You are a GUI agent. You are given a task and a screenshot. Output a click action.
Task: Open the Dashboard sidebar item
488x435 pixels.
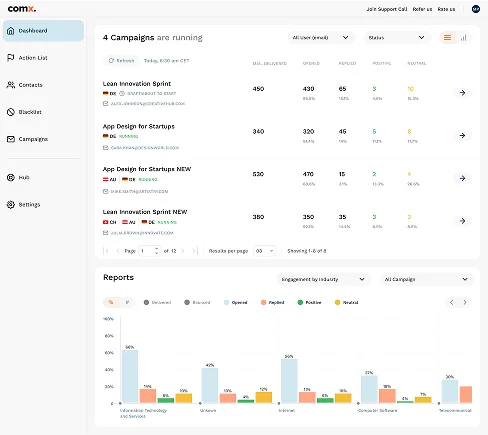coord(43,31)
